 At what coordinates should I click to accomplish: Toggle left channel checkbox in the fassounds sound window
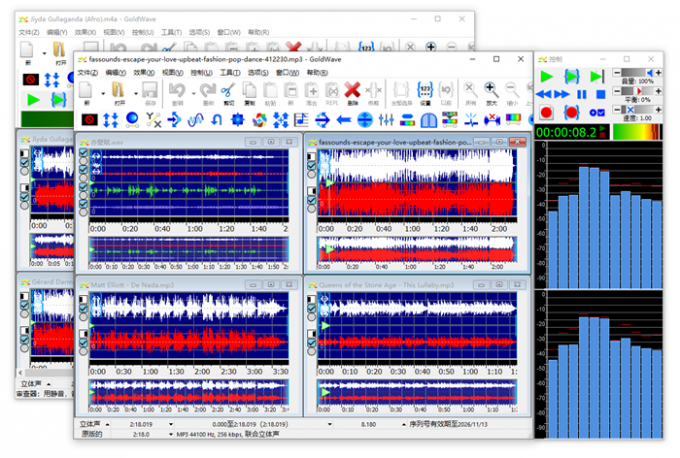point(311,166)
